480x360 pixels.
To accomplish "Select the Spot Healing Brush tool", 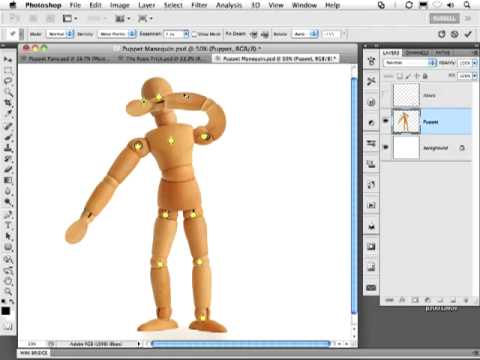I will click(8, 126).
